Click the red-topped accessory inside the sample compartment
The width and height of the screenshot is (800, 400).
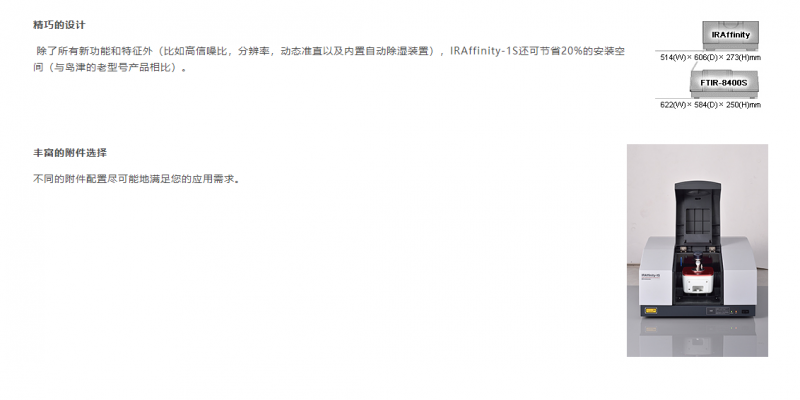(698, 277)
